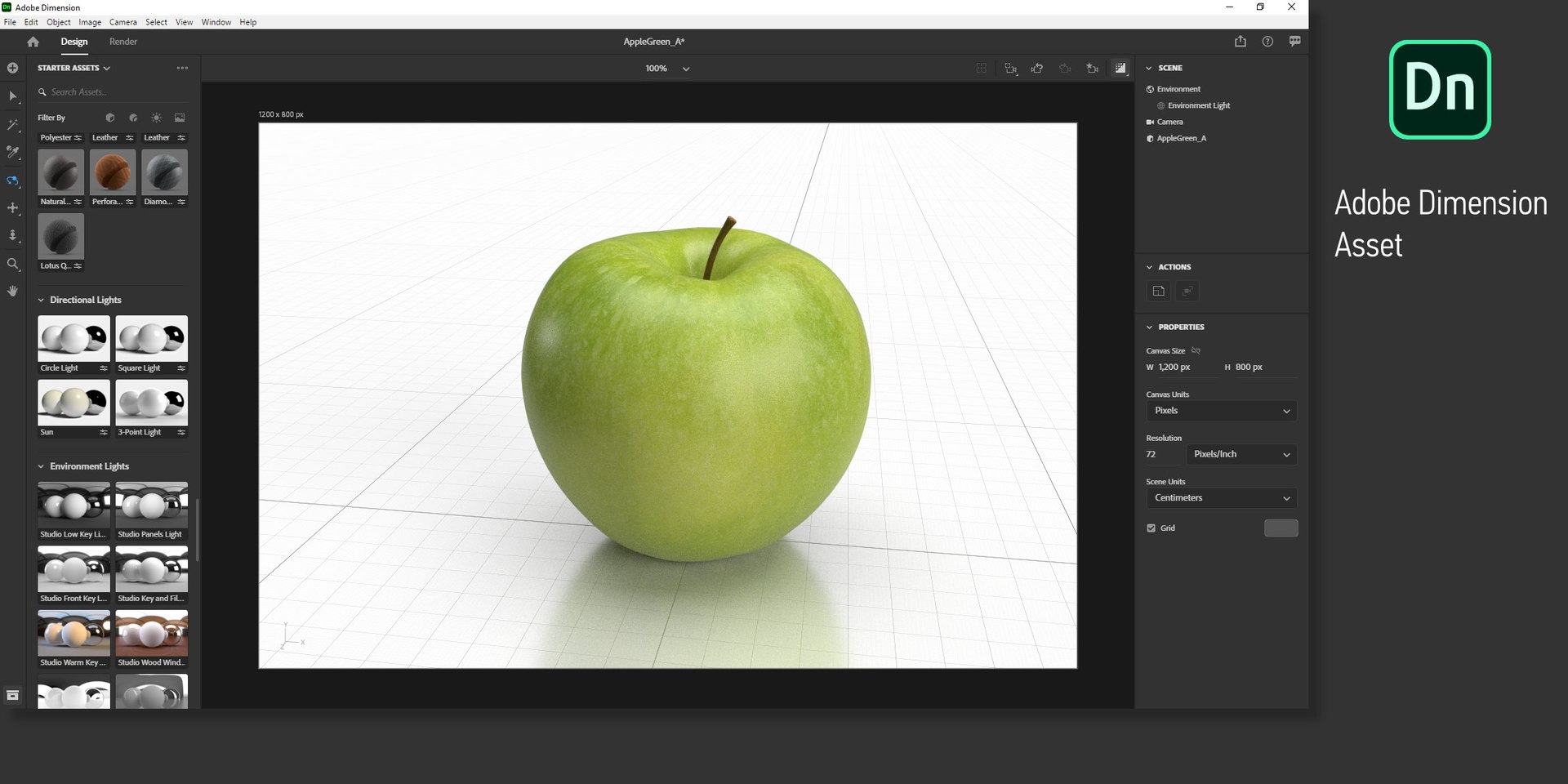
Task: Go to the Home screen
Action: click(33, 42)
